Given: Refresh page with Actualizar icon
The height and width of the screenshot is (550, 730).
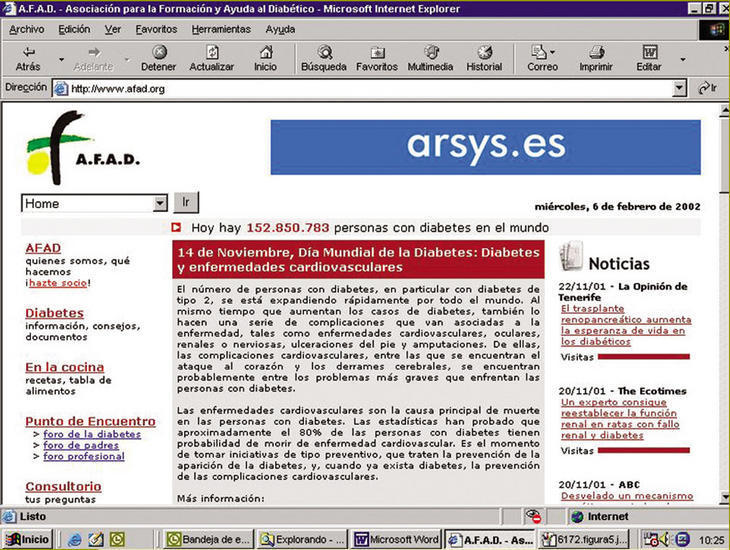Looking at the screenshot, I should click(211, 52).
